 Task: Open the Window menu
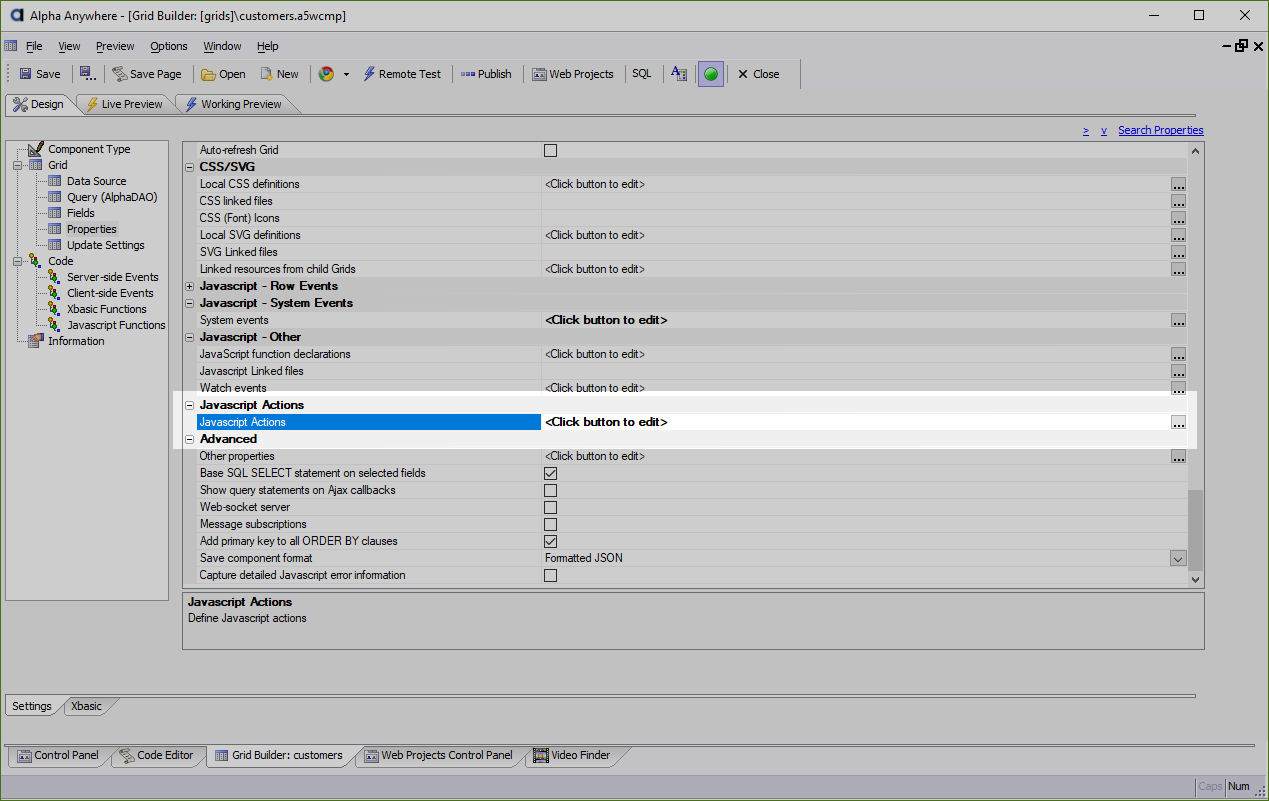coord(222,46)
